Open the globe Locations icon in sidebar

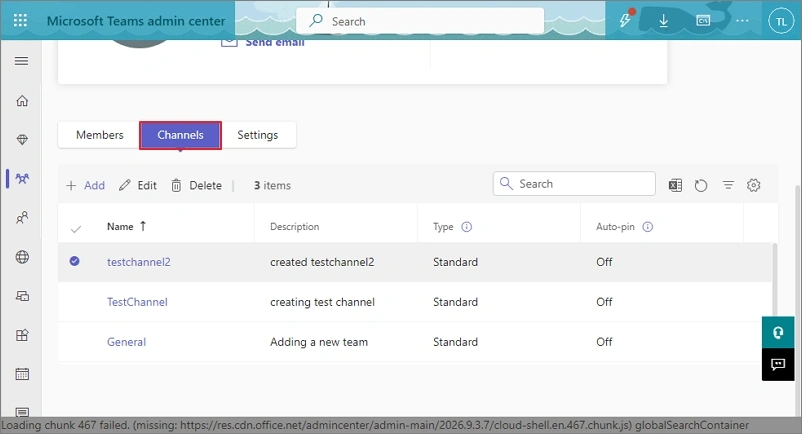[22, 257]
